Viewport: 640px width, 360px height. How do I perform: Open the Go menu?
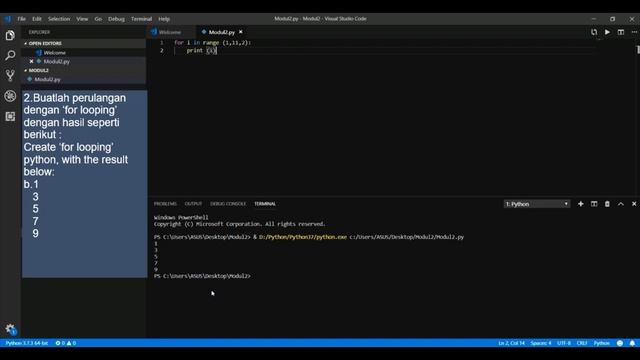[98, 19]
